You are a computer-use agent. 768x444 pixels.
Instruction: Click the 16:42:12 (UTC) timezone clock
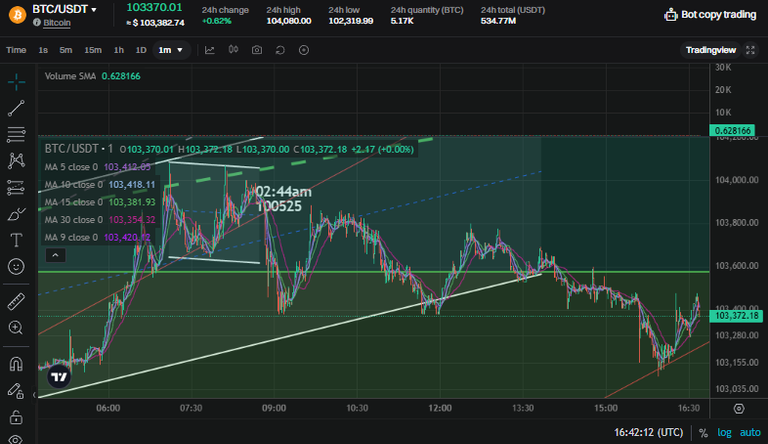coord(648,433)
